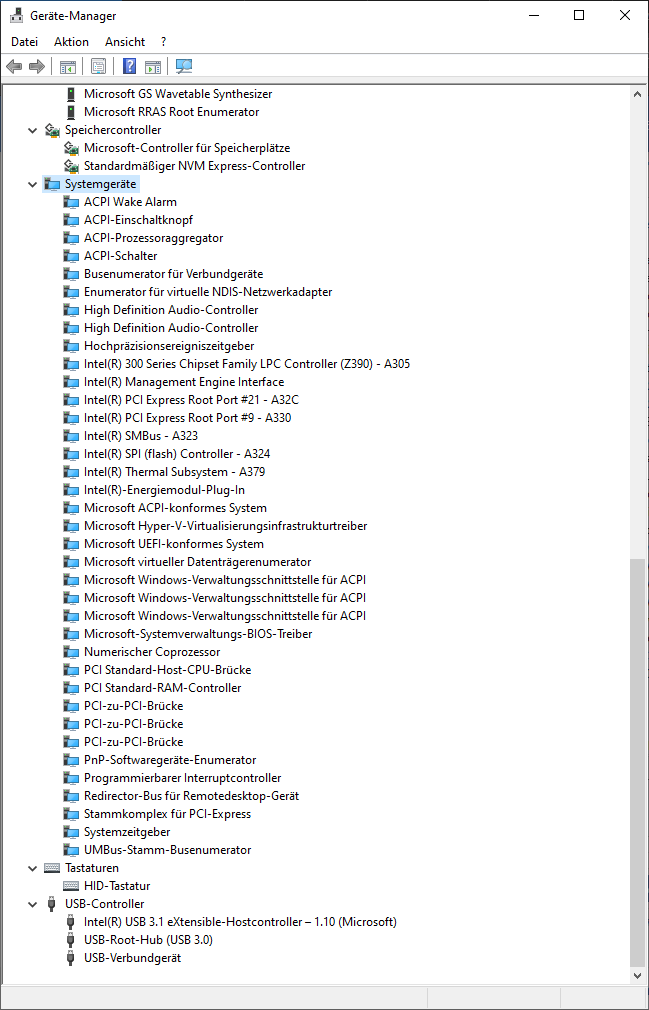Collapse the Speichercontroller category
This screenshot has width=649, height=1010.
tap(33, 130)
